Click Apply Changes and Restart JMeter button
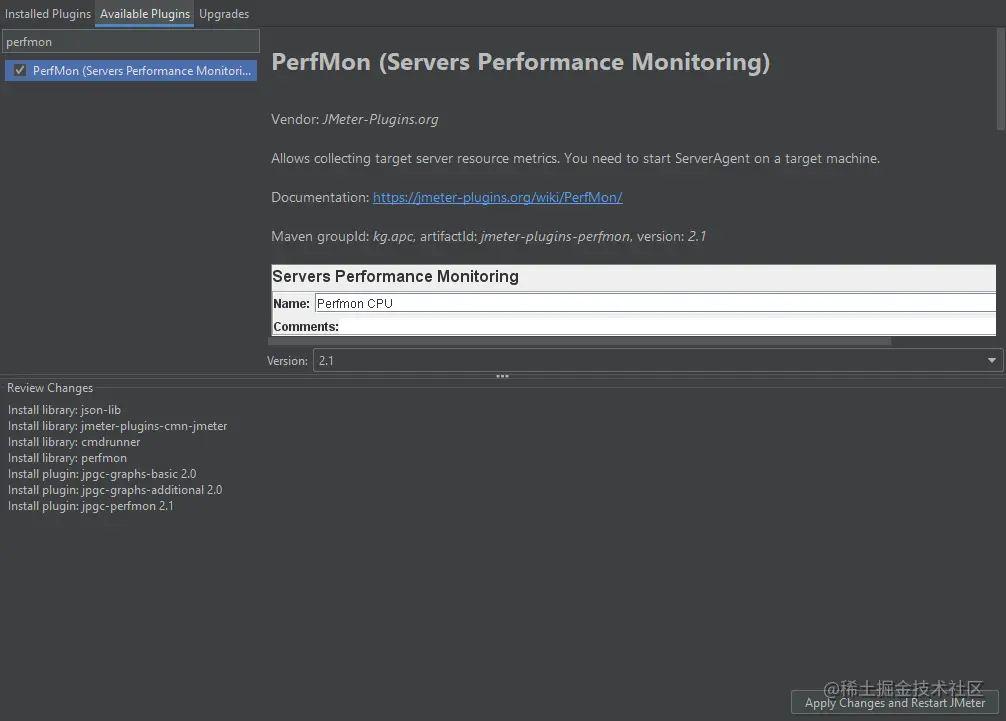This screenshot has width=1006, height=721. (x=894, y=702)
